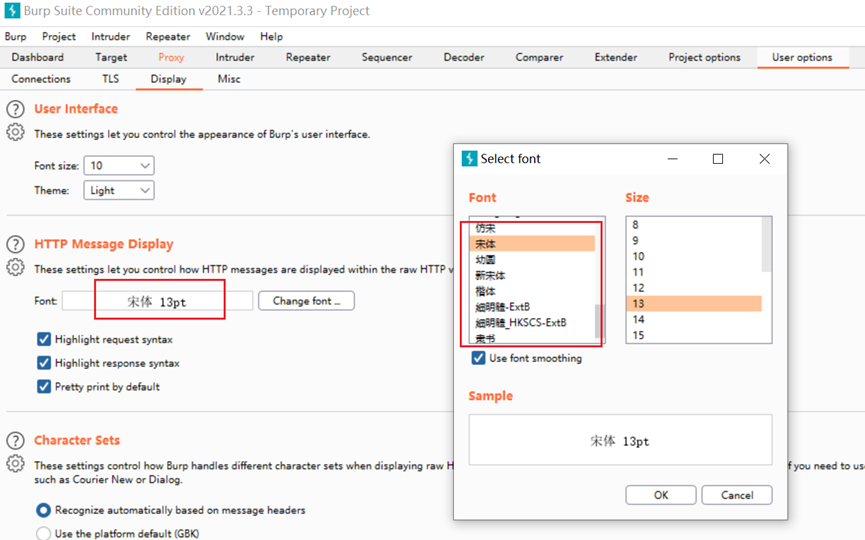This screenshot has height=540, width=865.
Task: Select font 細明體_HKSCS-ExtB in the list
Action: point(533,323)
